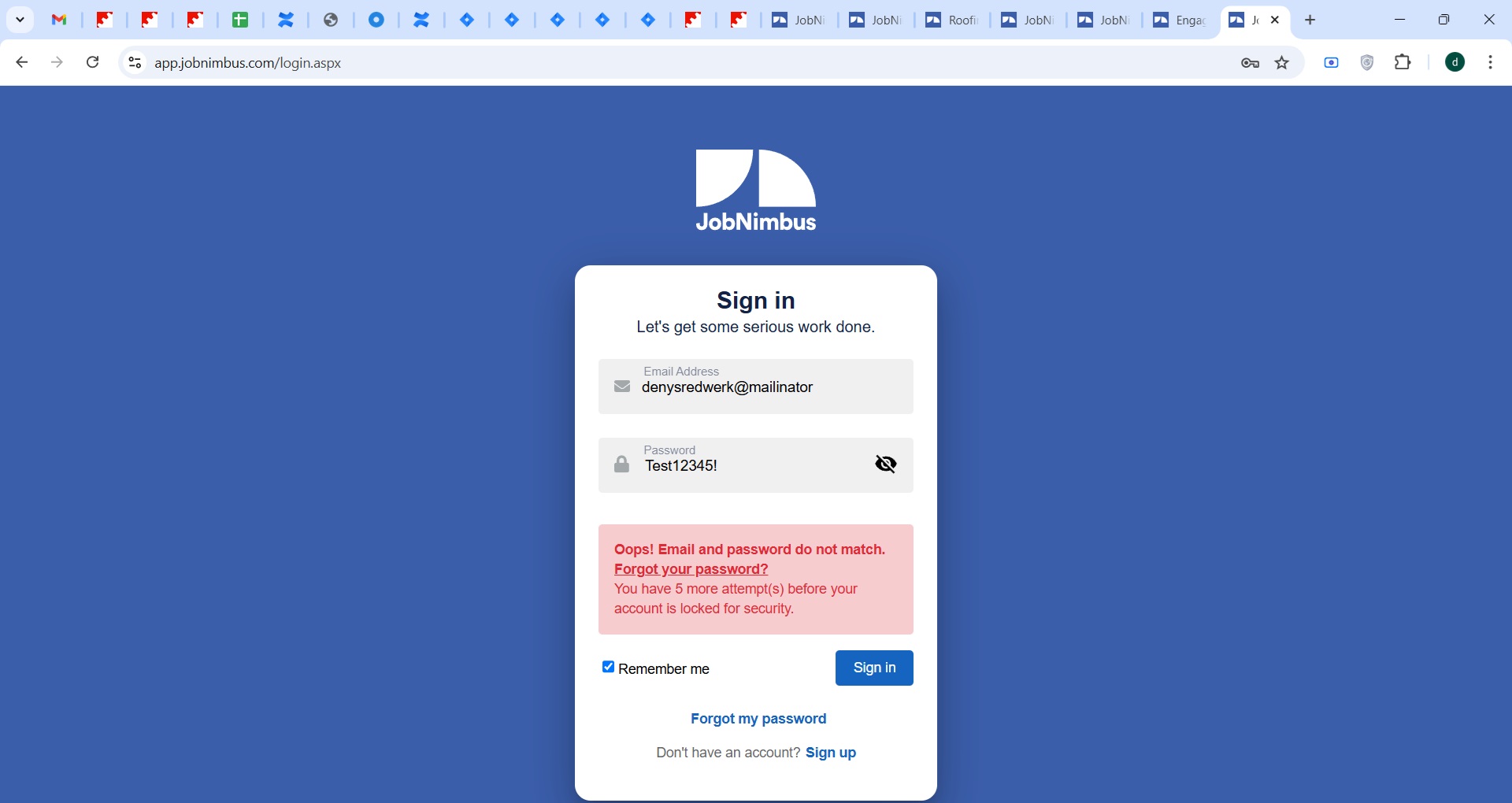
Task: Switch to the Roofi... tab
Action: click(x=951, y=20)
